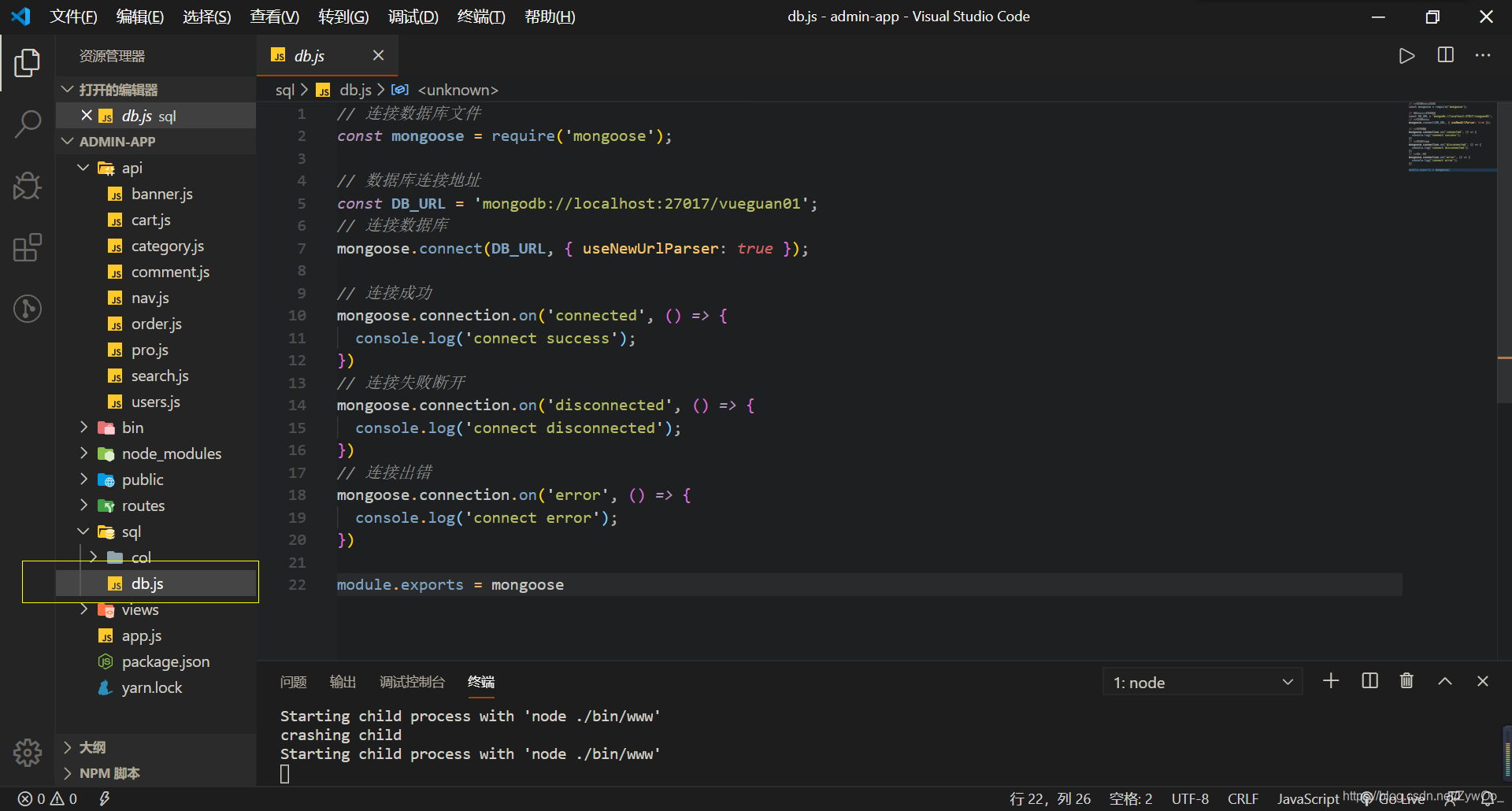Open the Search view in activity bar
Viewport: 1512px width, 811px height.
28,124
